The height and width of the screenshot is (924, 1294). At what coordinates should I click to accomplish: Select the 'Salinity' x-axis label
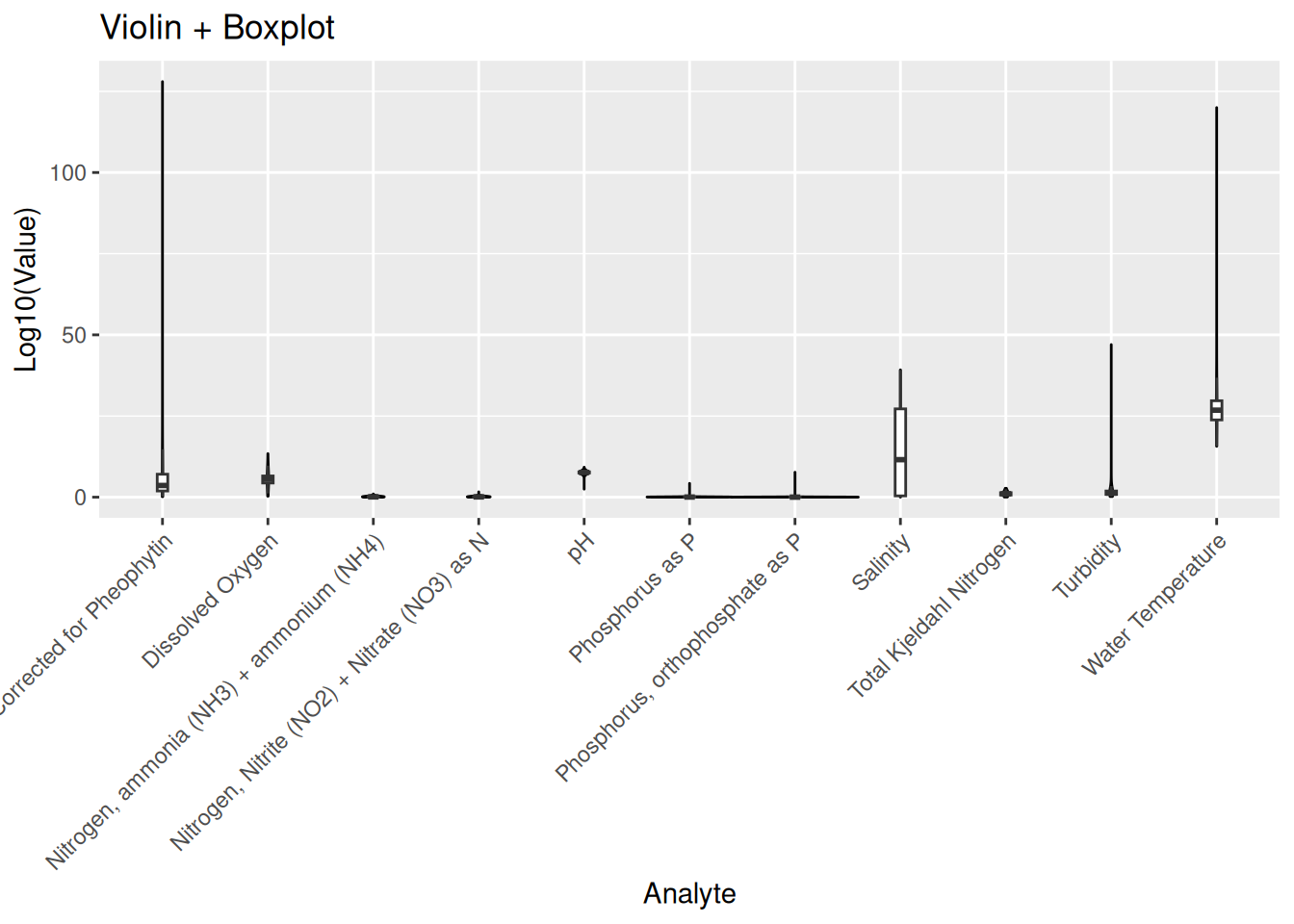(881, 563)
